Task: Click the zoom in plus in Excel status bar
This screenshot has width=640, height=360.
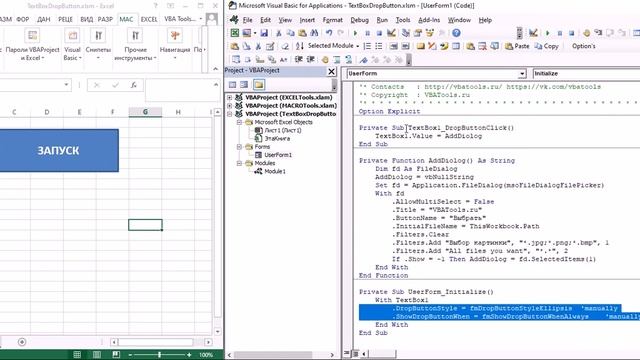Action: 189,355
